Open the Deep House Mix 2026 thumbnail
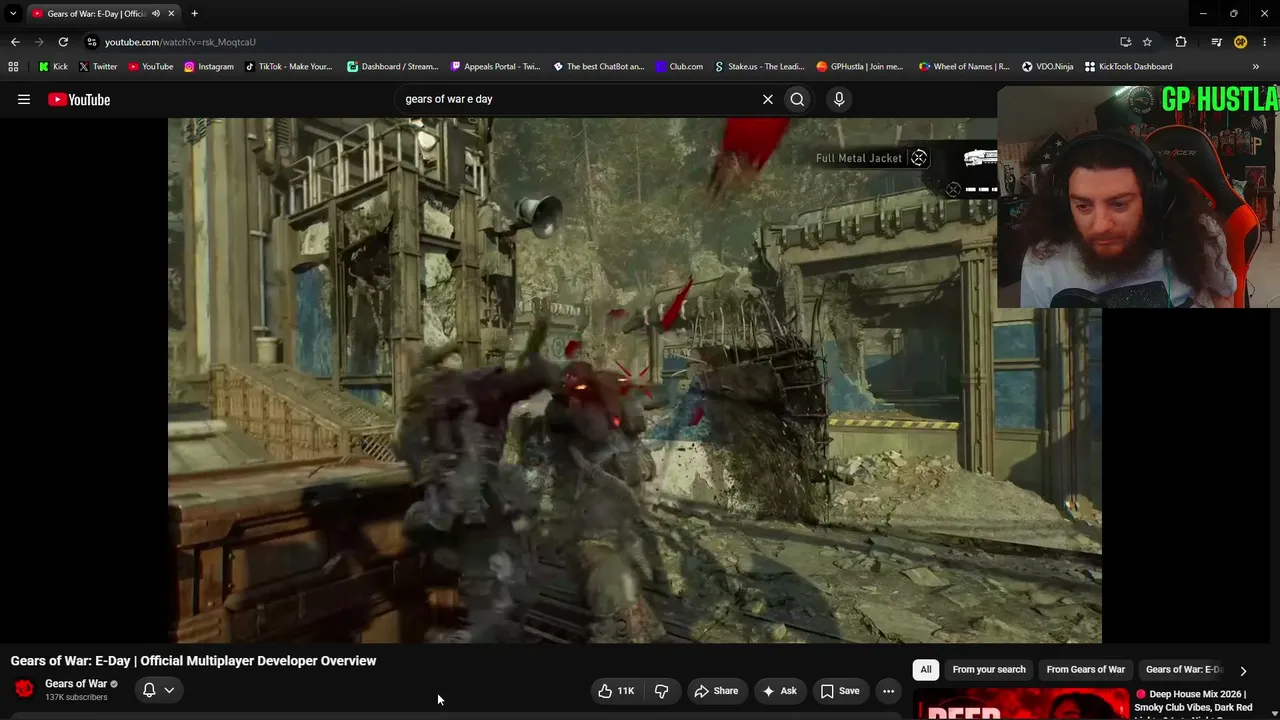The width and height of the screenshot is (1280, 720). (x=1020, y=704)
